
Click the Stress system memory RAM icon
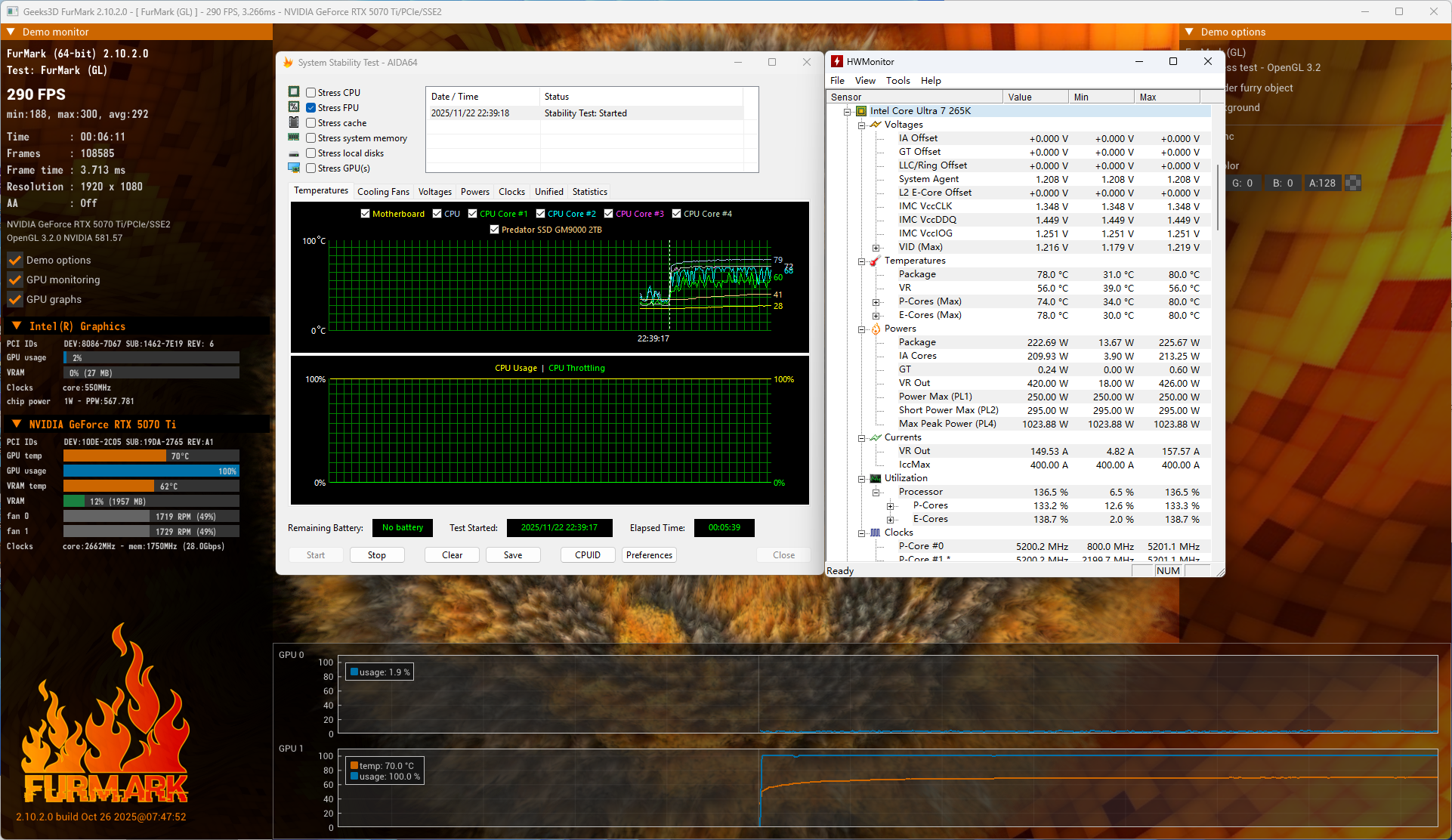(x=294, y=137)
